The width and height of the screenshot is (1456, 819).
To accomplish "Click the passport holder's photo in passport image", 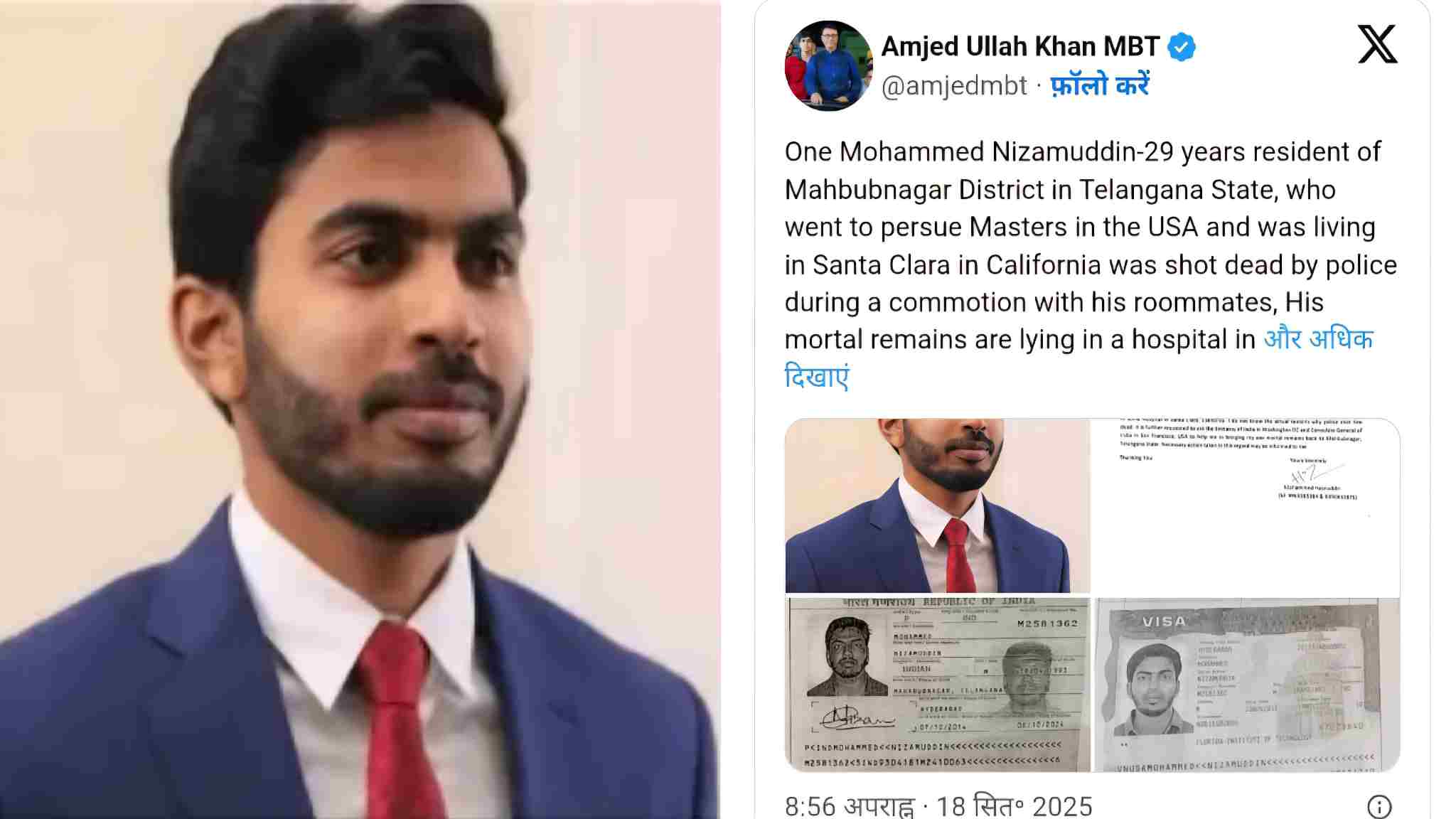I will click(847, 656).
